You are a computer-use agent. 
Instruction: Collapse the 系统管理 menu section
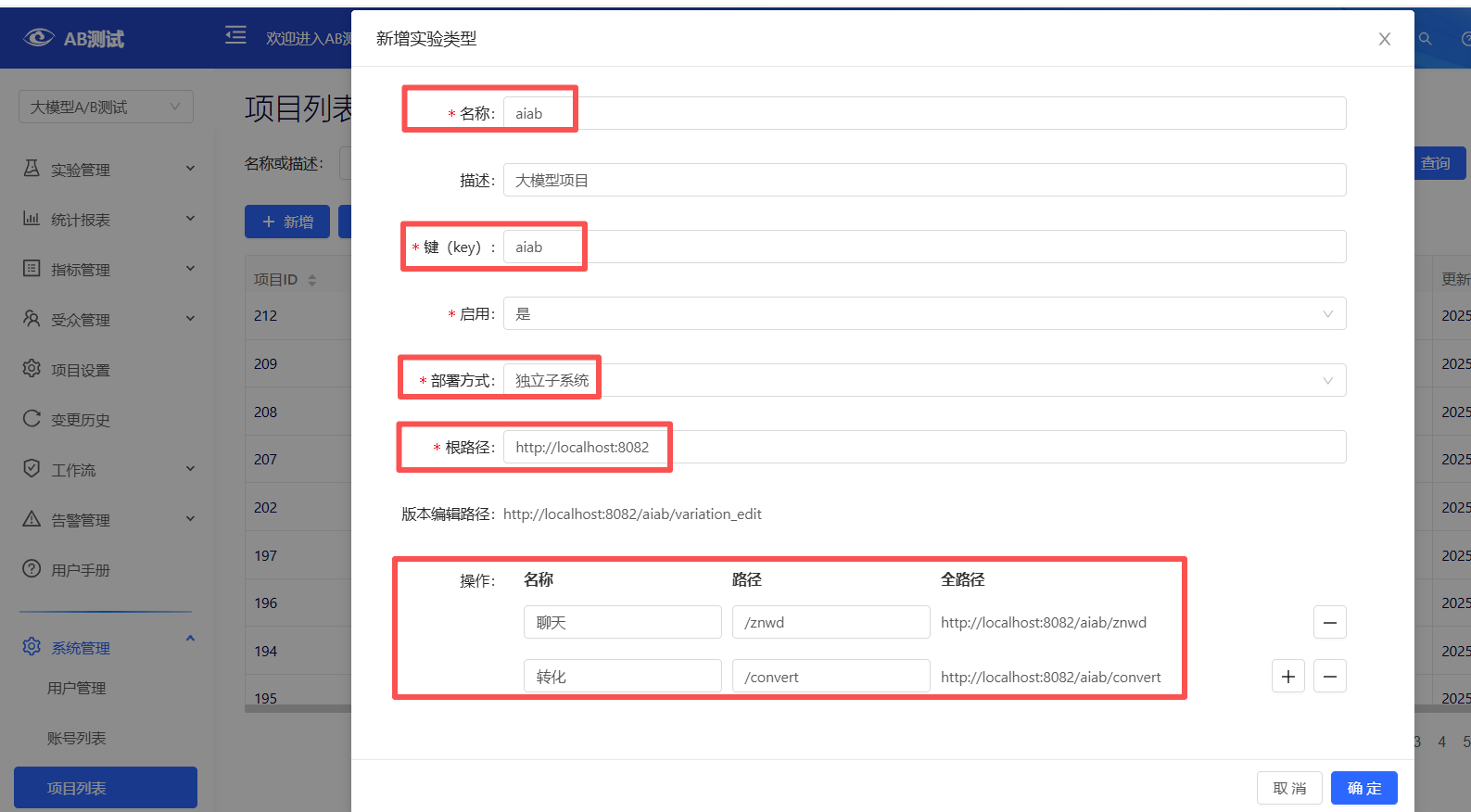point(190,639)
